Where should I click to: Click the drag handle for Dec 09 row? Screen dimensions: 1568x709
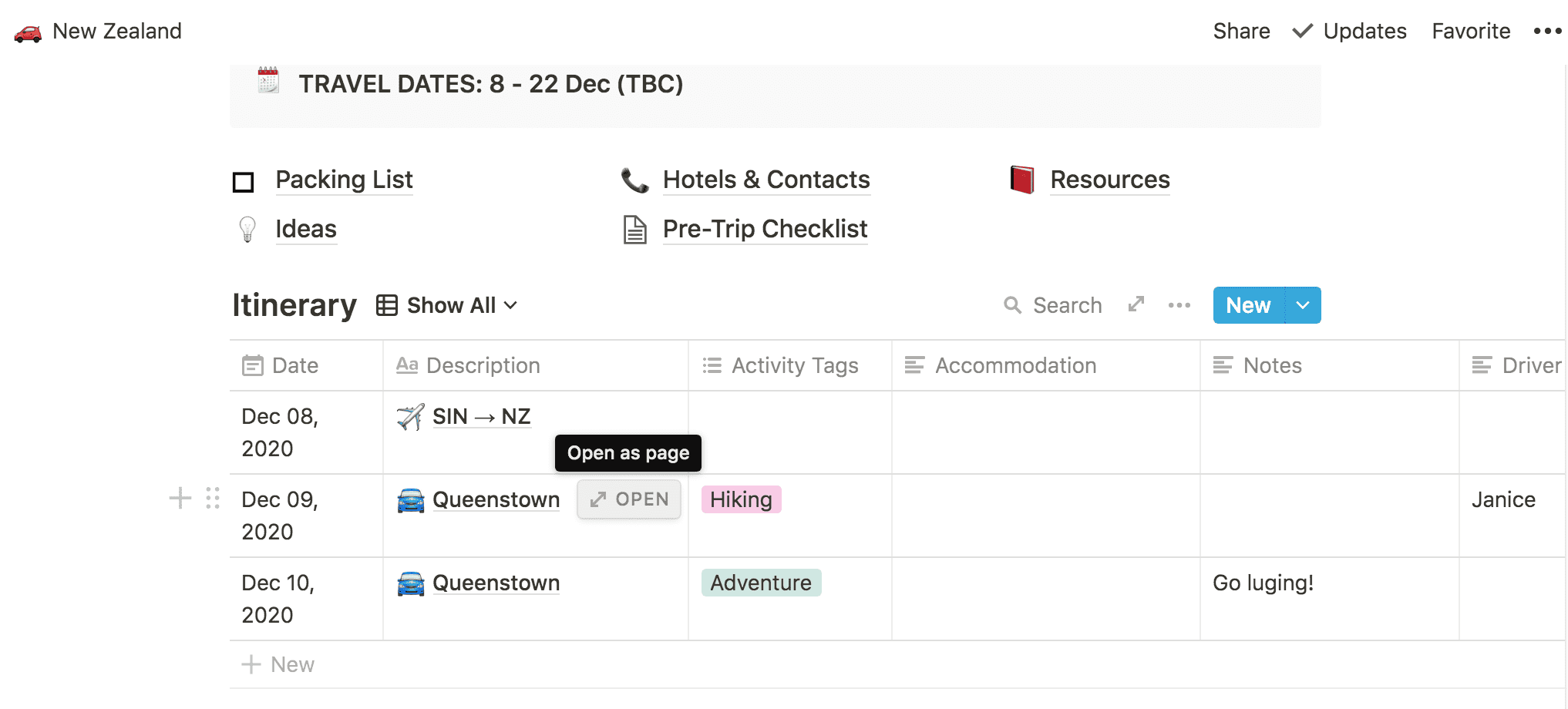pyautogui.click(x=213, y=499)
